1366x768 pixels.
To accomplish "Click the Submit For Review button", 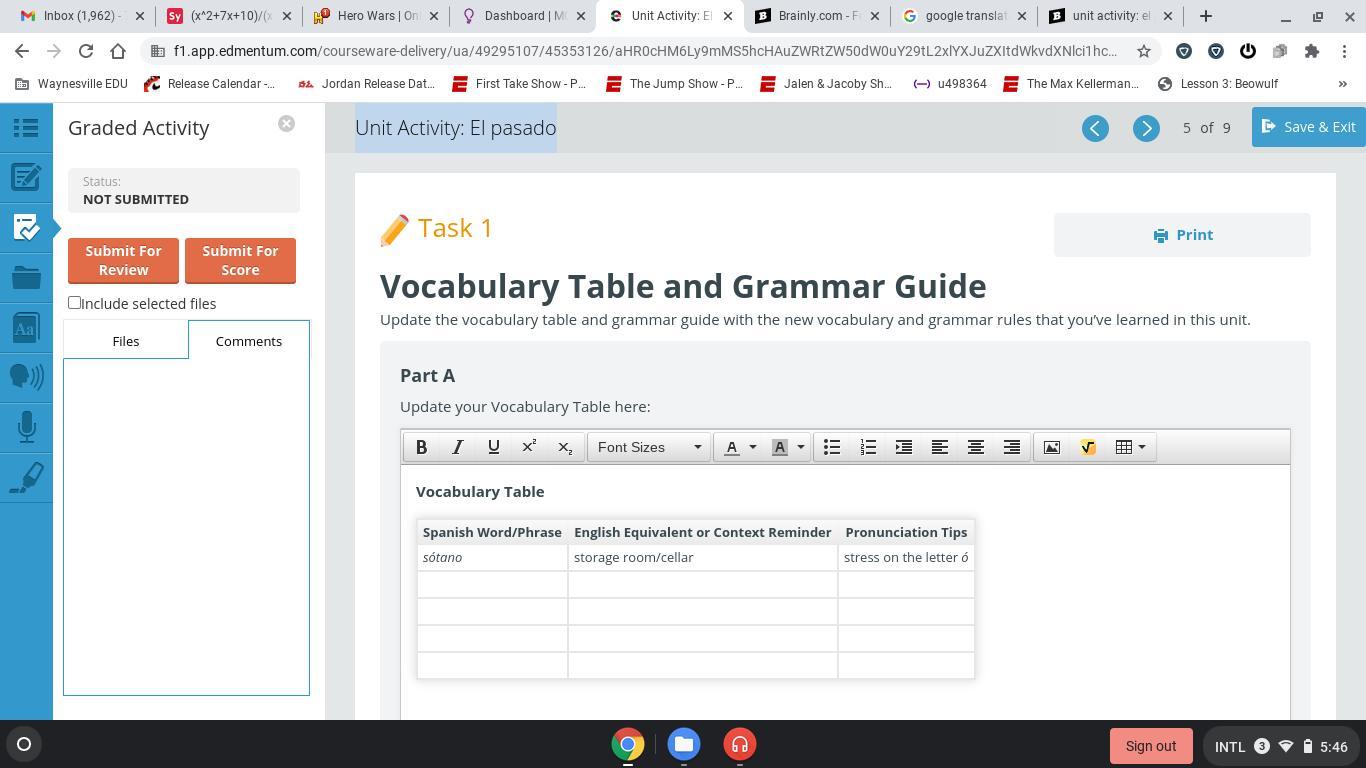I will point(123,260).
